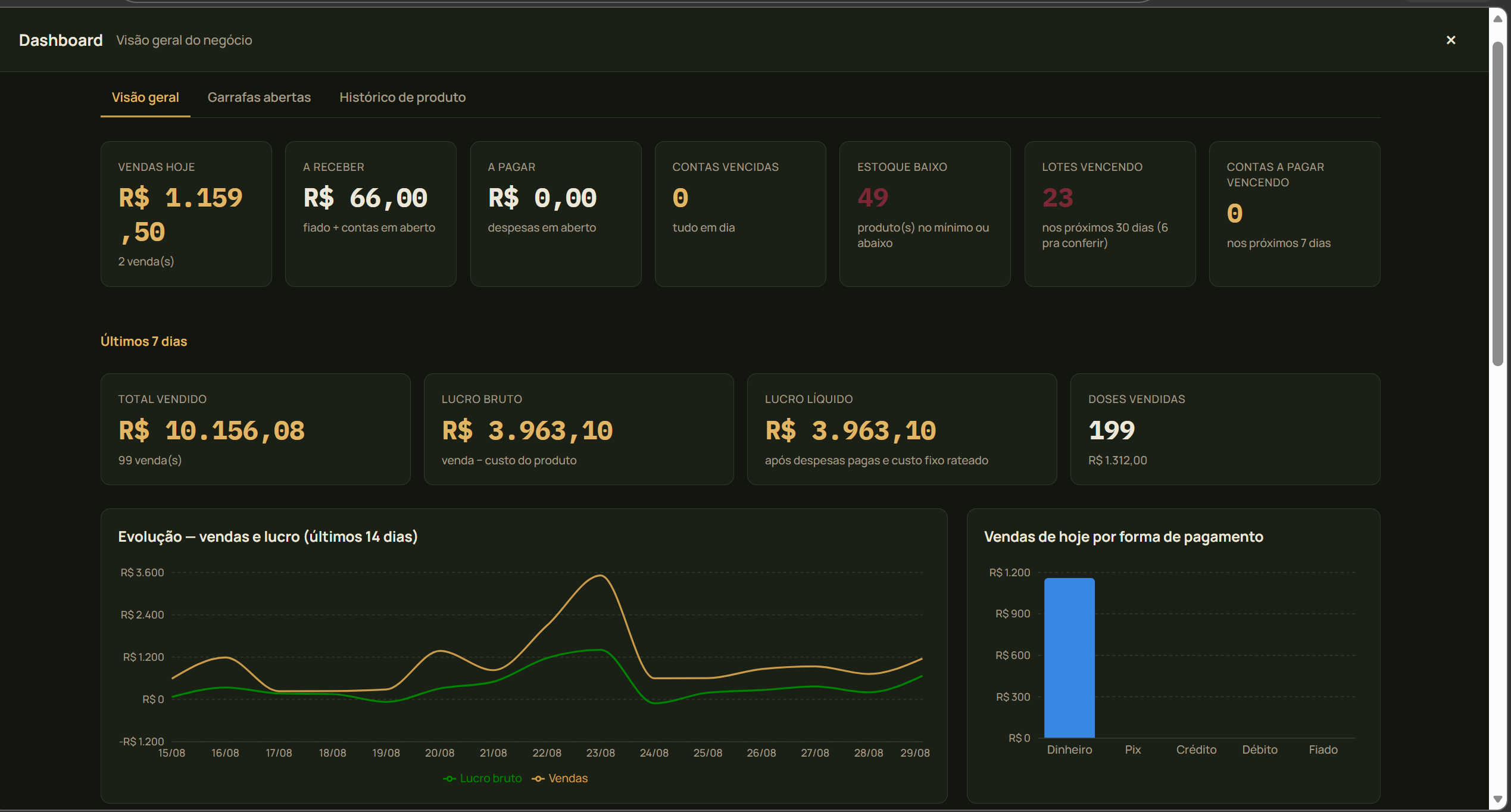
Task: Switch to the Visão geral tab
Action: click(145, 97)
